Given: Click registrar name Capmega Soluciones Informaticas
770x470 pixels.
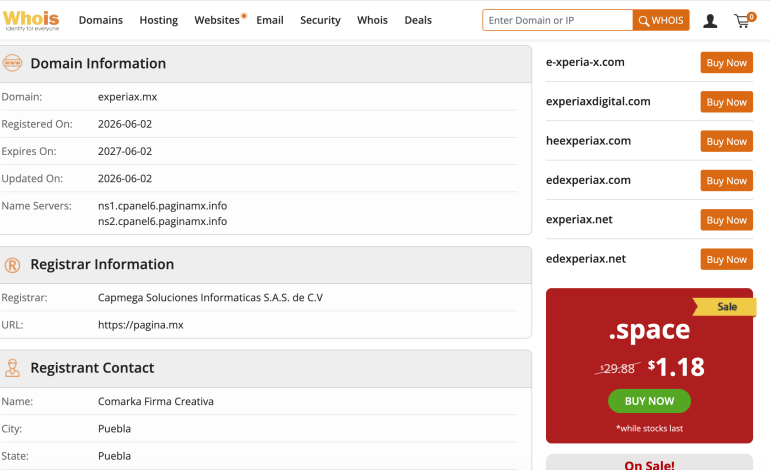Looking at the screenshot, I should tap(210, 298).
